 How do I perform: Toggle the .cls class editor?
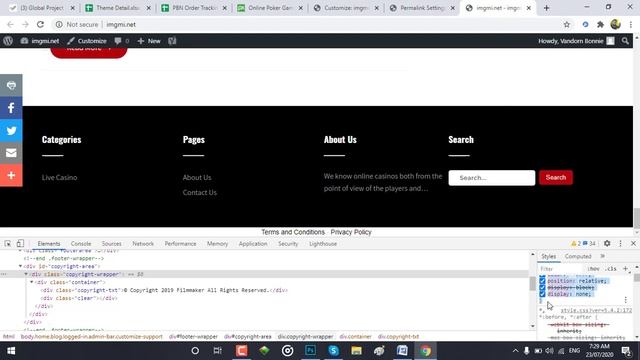click(611, 269)
